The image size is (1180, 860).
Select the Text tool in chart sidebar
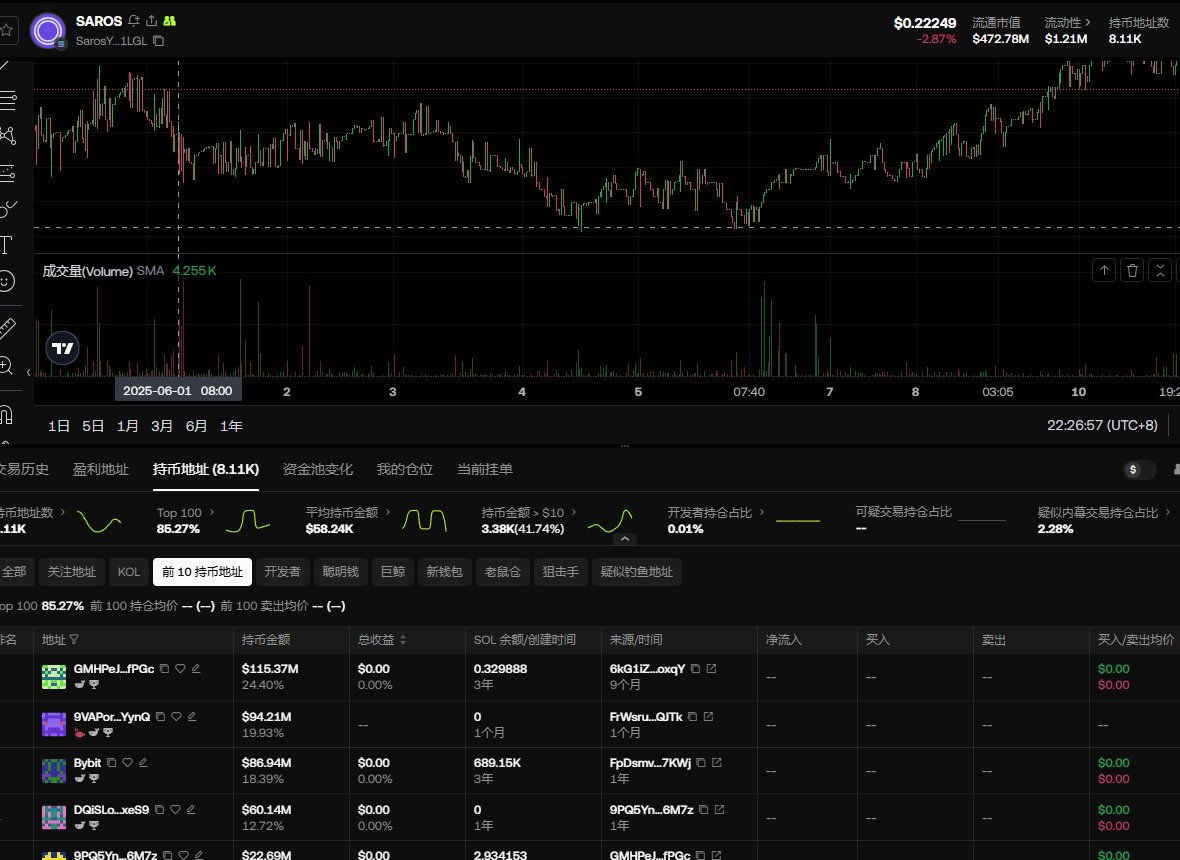(x=6, y=245)
